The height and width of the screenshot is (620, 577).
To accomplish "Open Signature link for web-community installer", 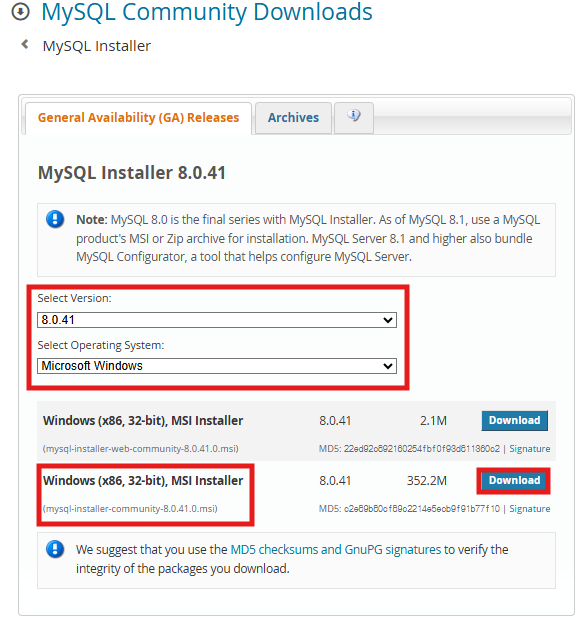I will click(530, 449).
